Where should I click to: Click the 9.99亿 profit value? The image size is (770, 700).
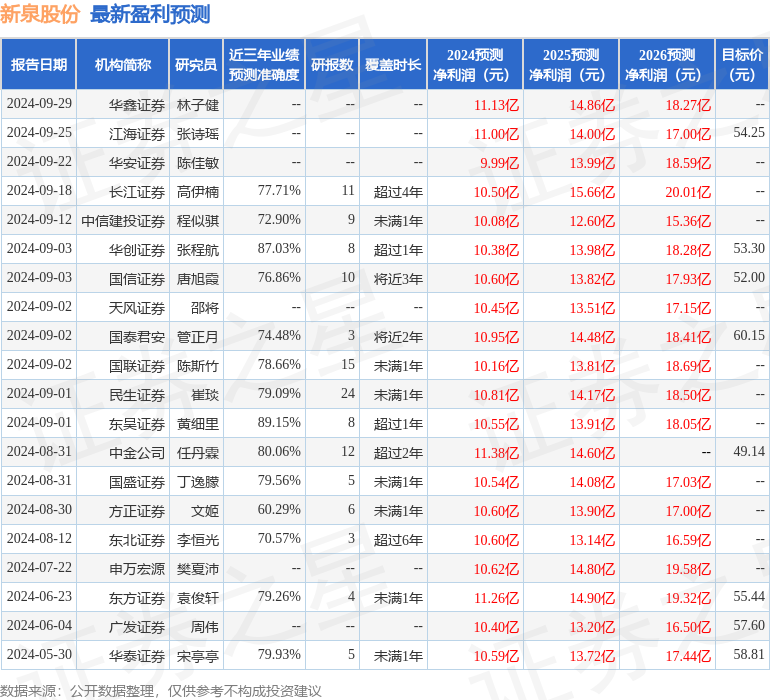coord(499,163)
